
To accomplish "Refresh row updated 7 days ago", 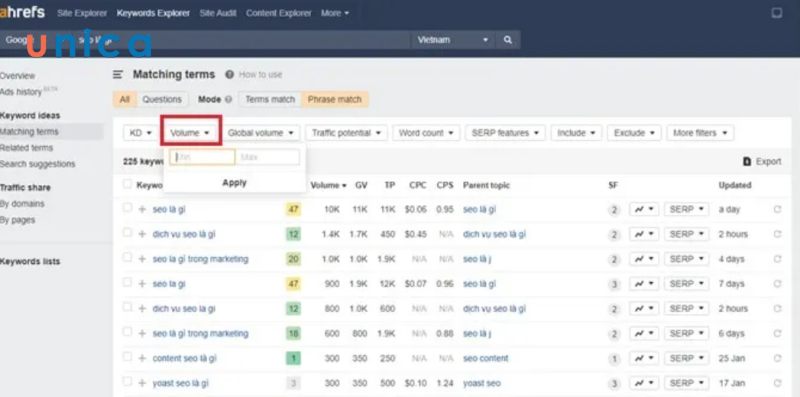I will pos(777,284).
